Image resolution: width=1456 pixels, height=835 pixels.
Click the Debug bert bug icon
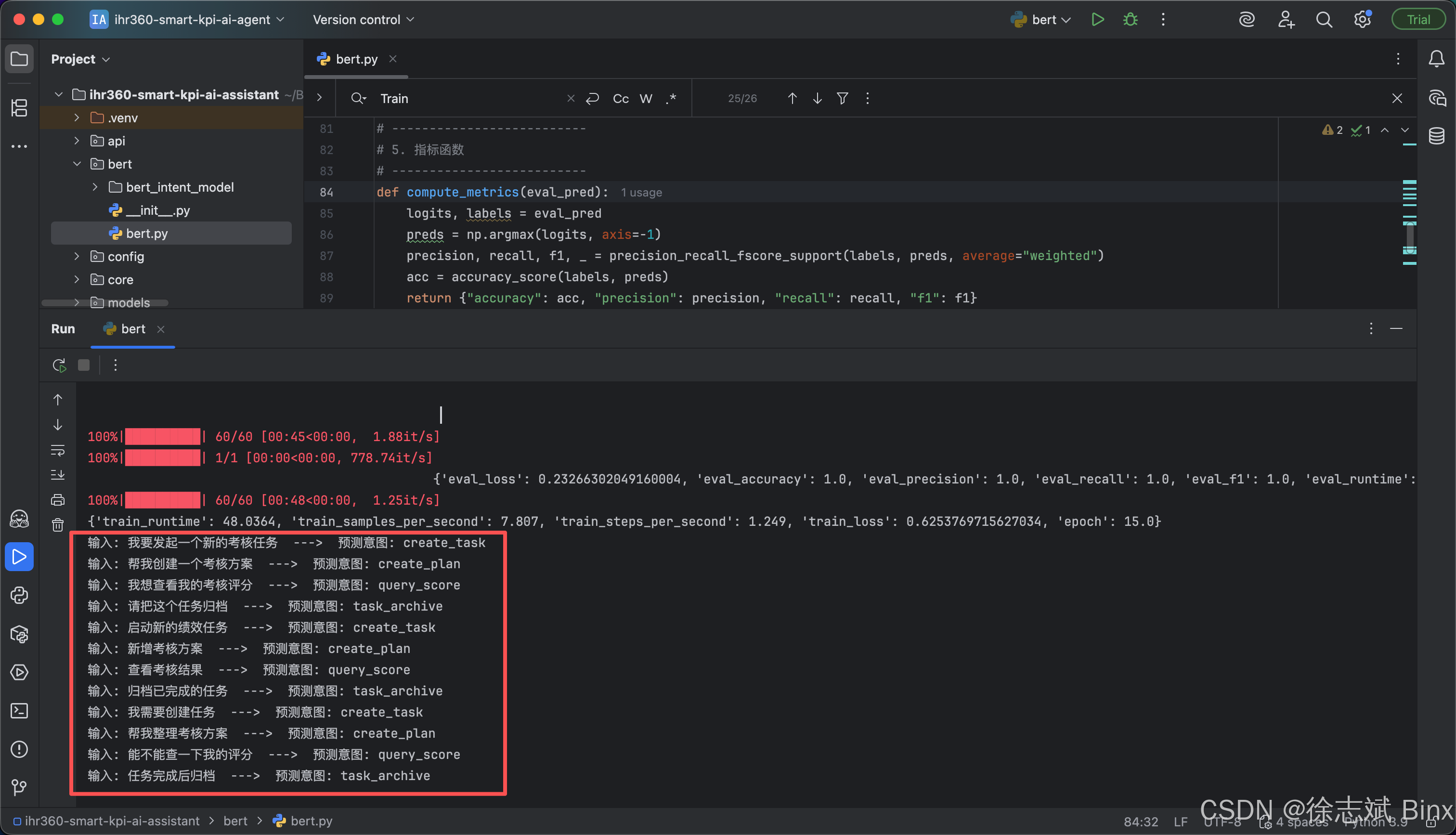point(1130,19)
